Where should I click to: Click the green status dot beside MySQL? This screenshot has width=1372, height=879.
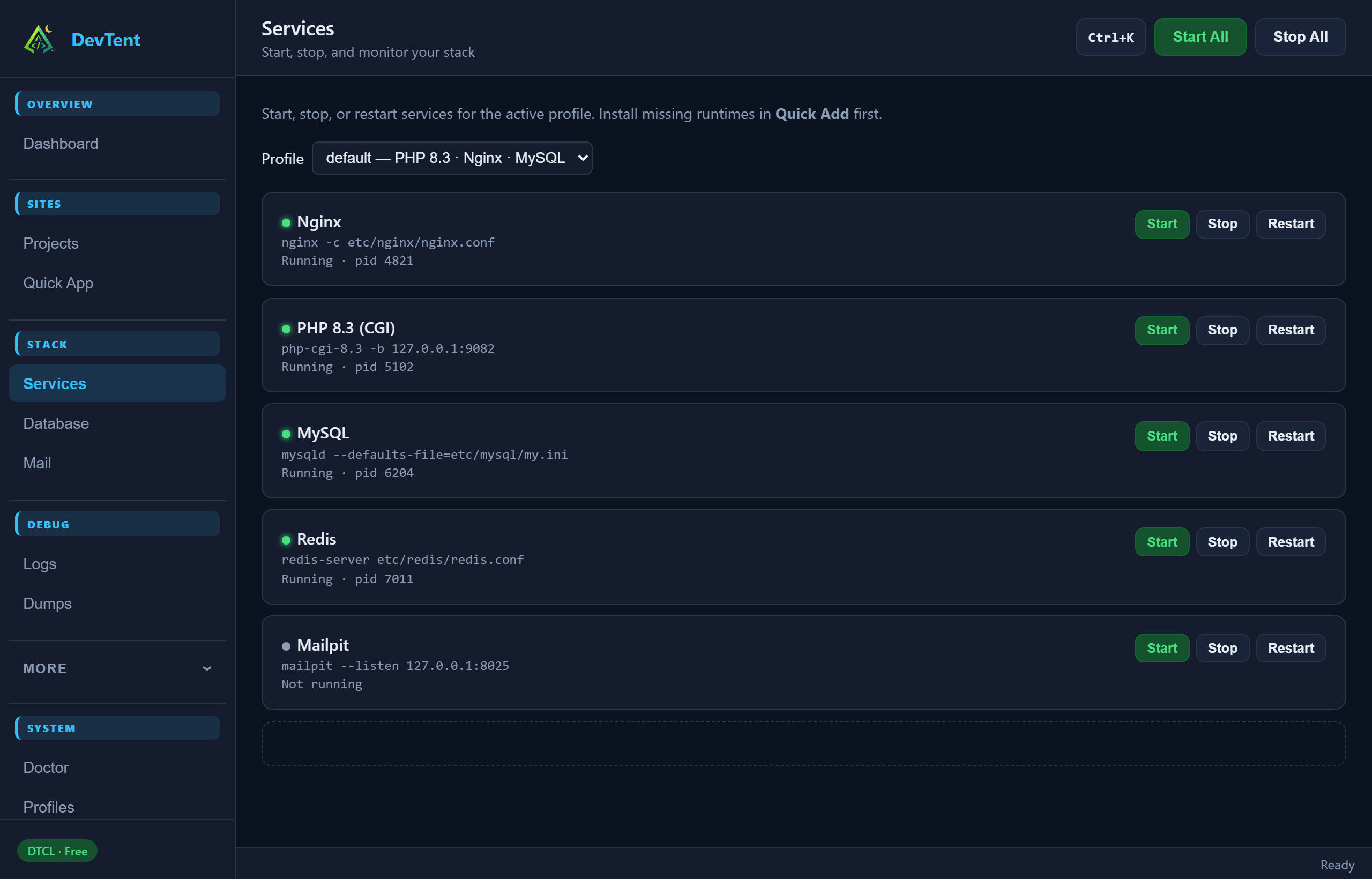286,434
